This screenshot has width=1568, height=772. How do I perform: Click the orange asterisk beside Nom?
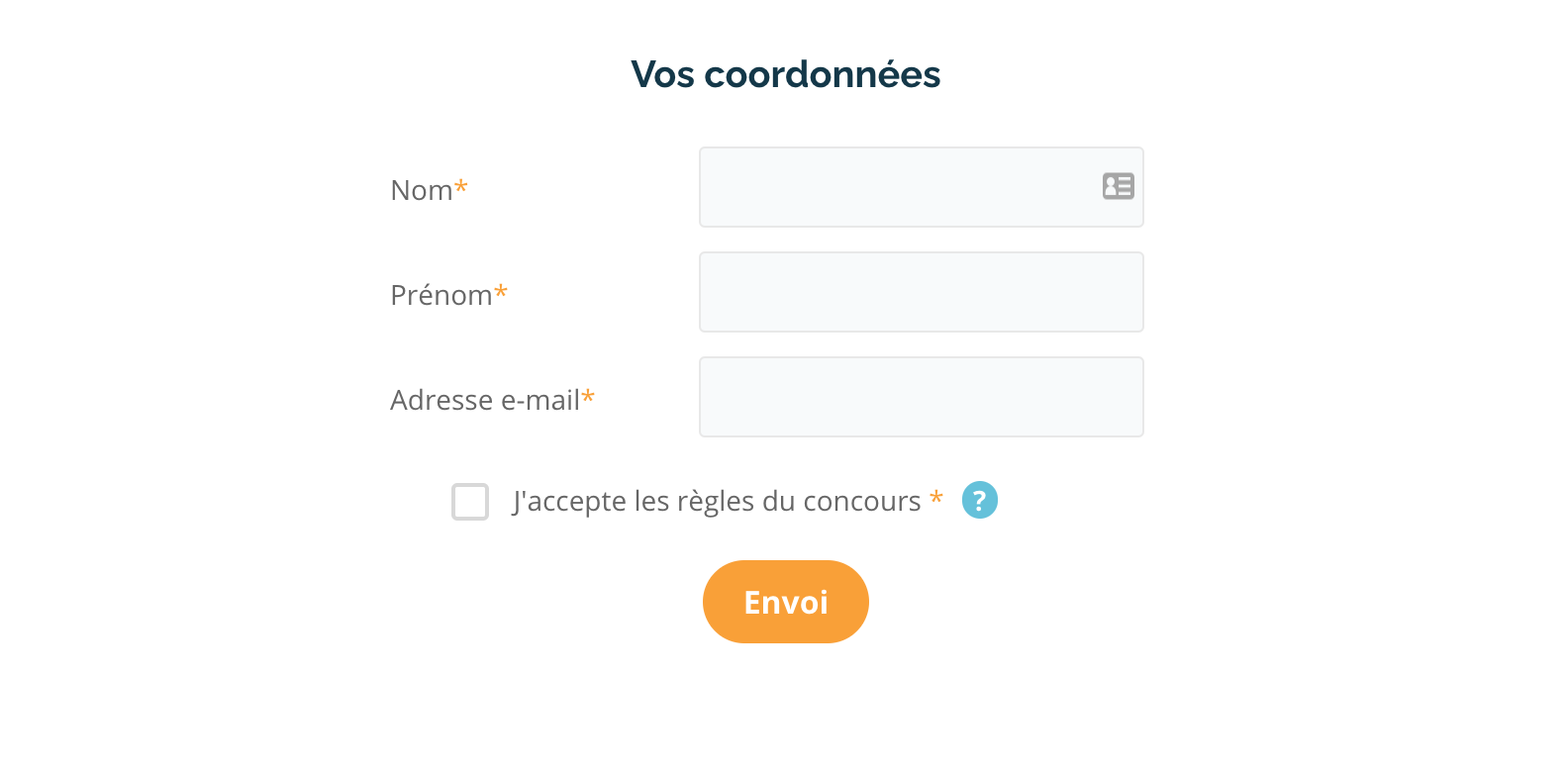[461, 186]
